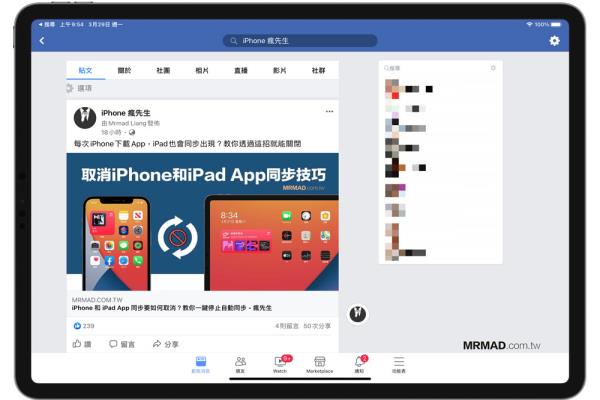Open Marketplace in bottom bar
The image size is (600, 400).
coord(320,364)
